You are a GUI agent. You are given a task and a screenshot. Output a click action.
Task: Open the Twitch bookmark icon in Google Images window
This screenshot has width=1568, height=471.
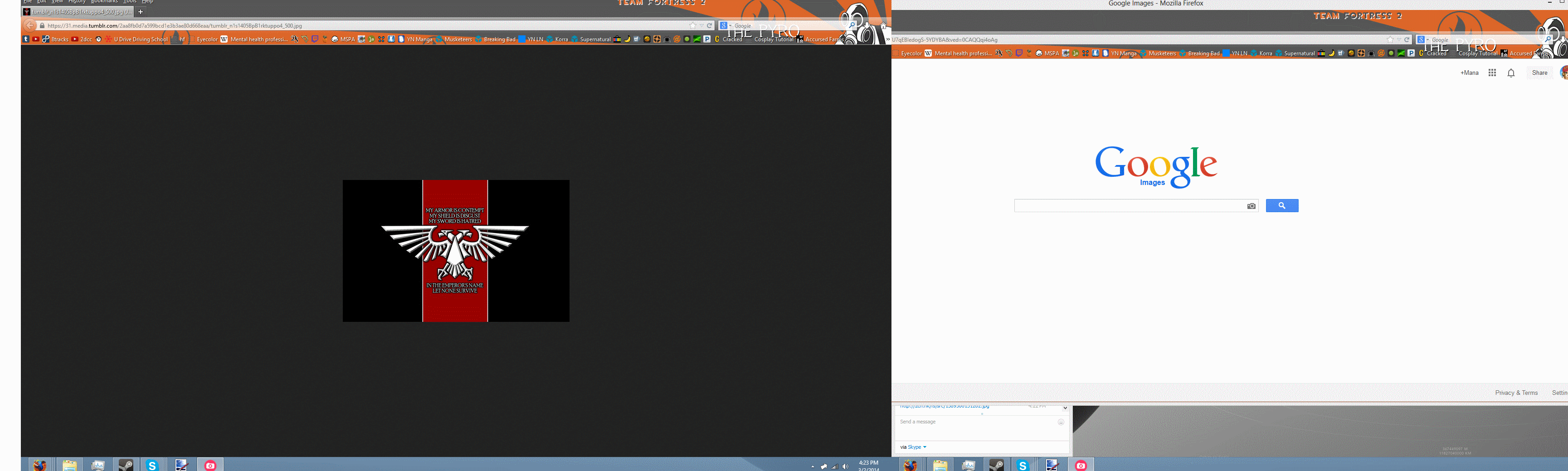(x=1019, y=53)
